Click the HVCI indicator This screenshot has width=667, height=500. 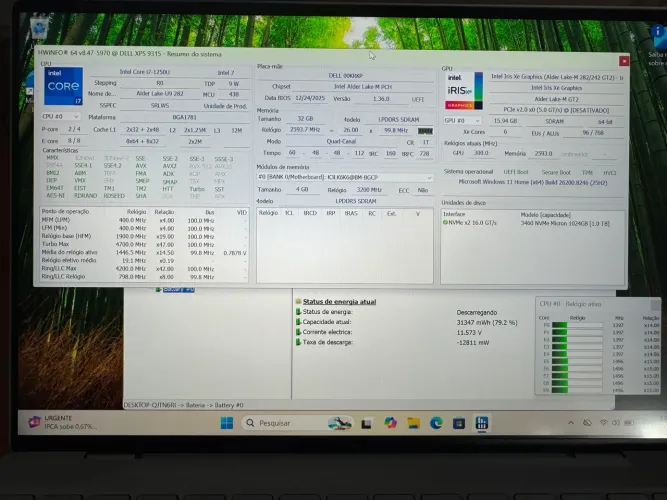pos(609,173)
